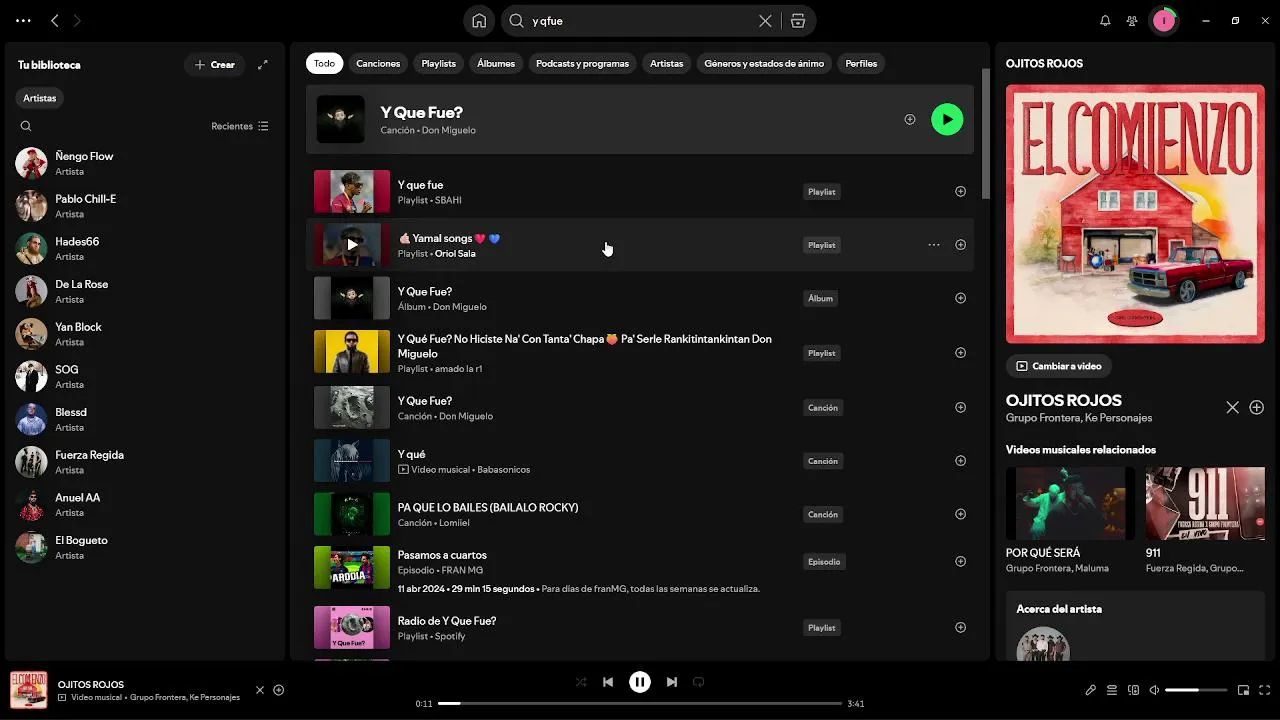Add 'Y que fue' SBAHI playlist to library

960,191
